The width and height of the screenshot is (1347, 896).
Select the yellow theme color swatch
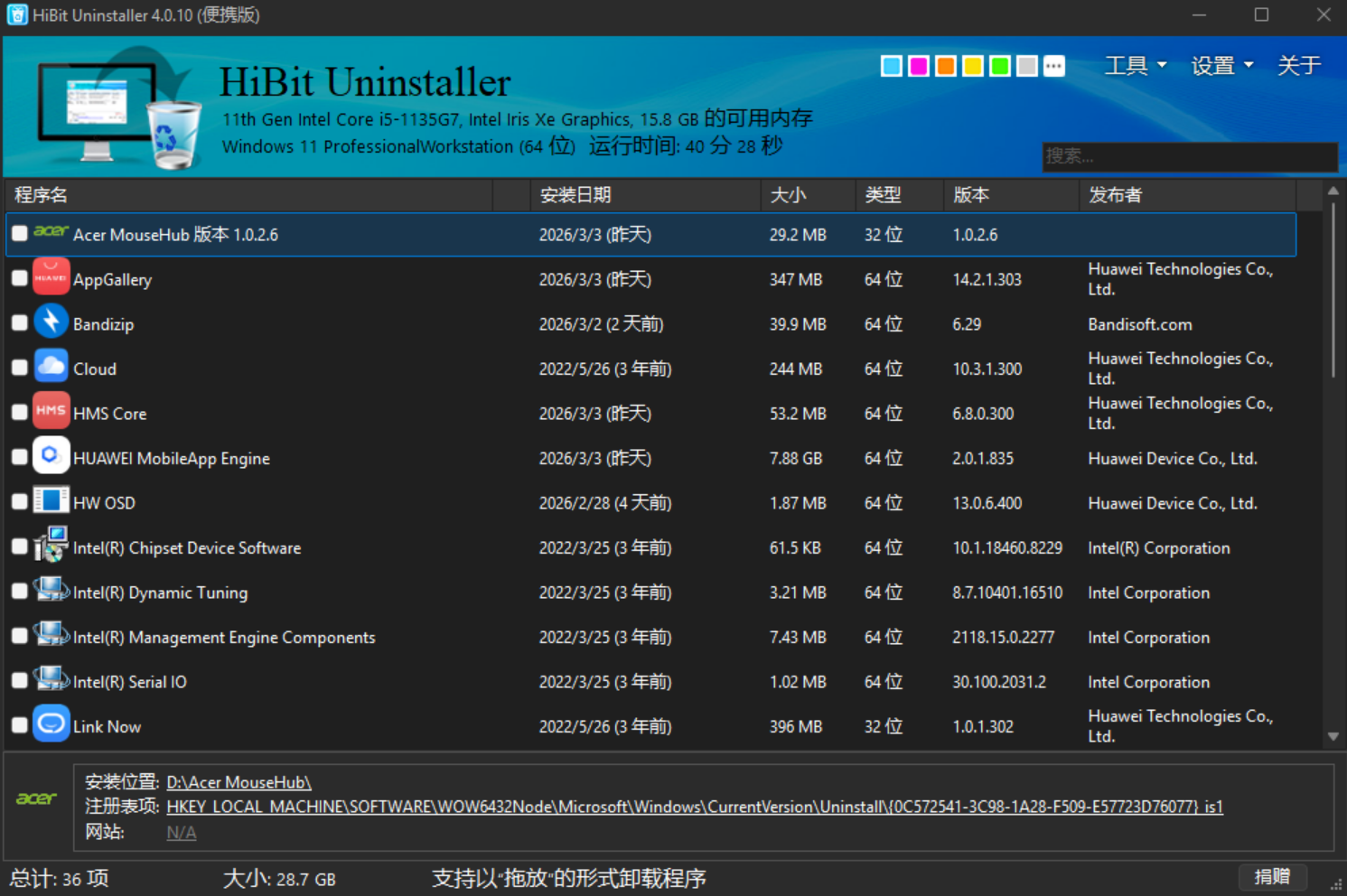(973, 66)
